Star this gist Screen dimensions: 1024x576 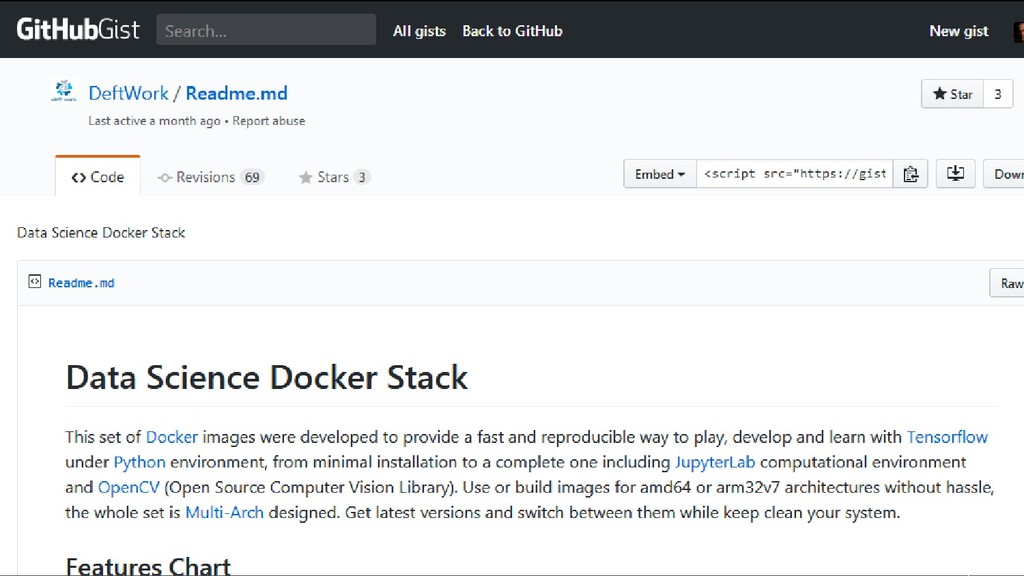point(953,94)
